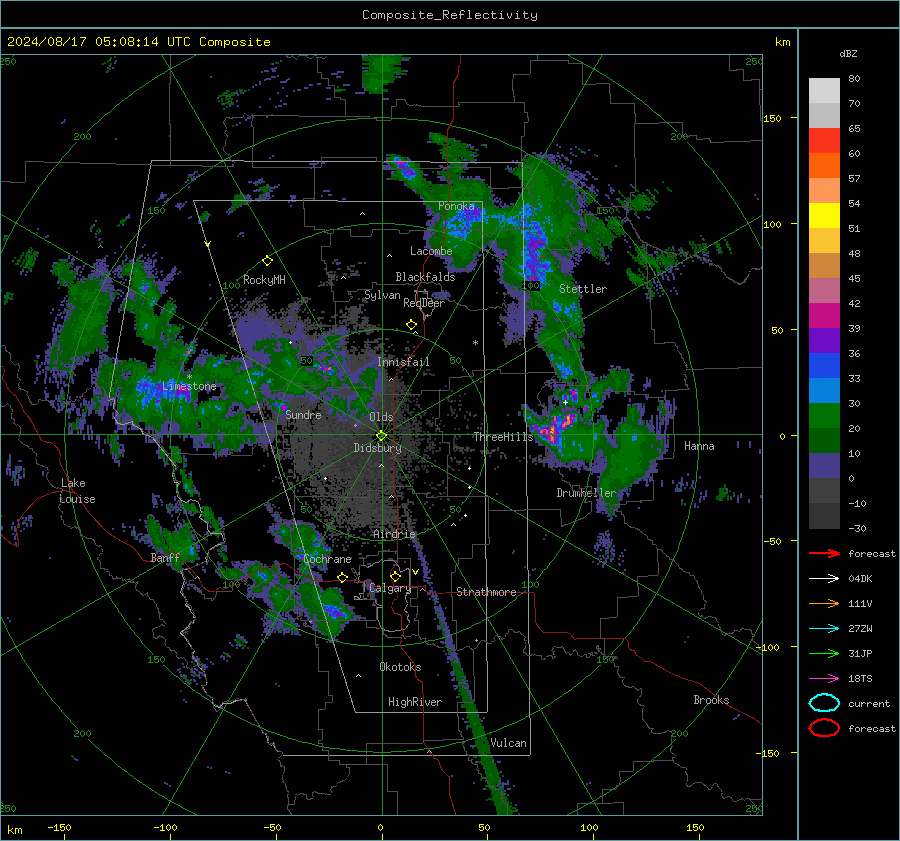Viewport: 900px width, 841px height.
Task: Click the yellow diamond marker above RockyMH
Action: [x=267, y=261]
